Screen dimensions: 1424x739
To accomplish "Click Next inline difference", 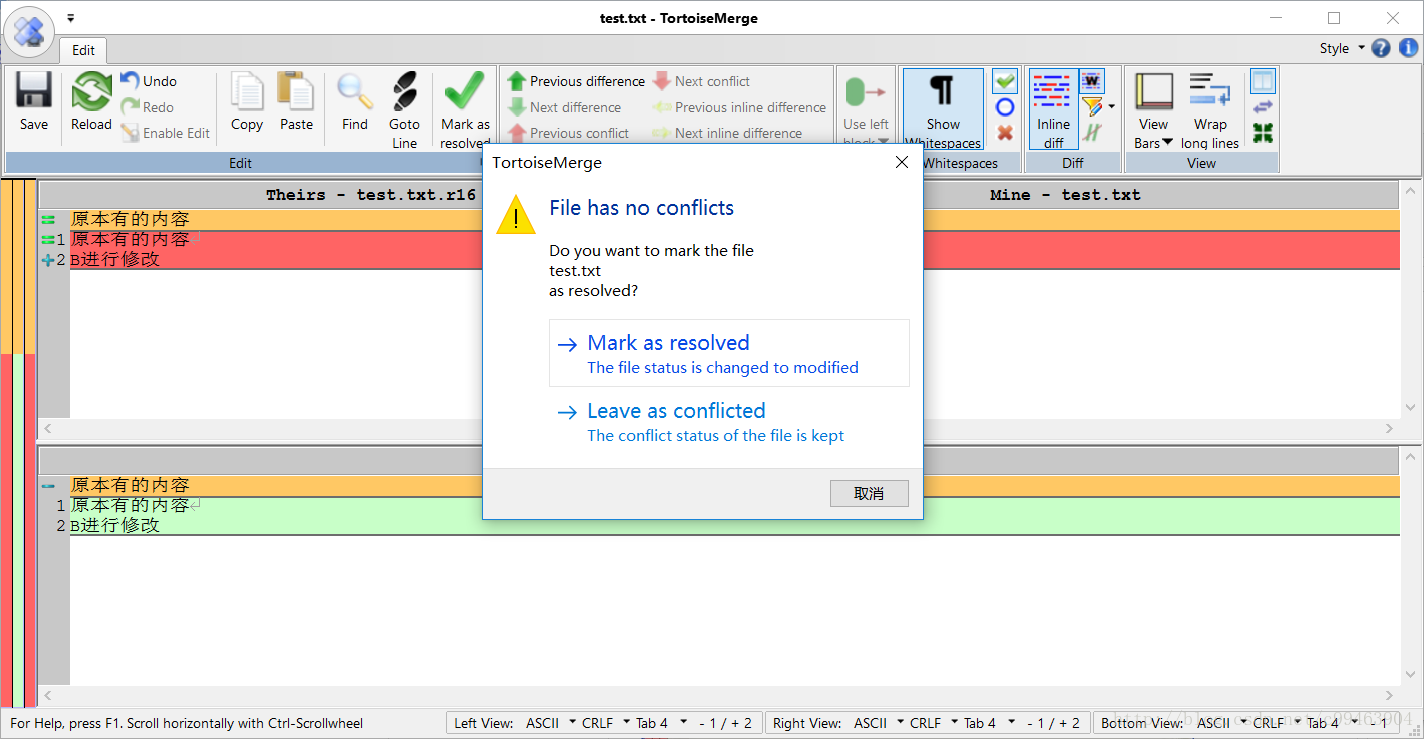I will (x=727, y=133).
